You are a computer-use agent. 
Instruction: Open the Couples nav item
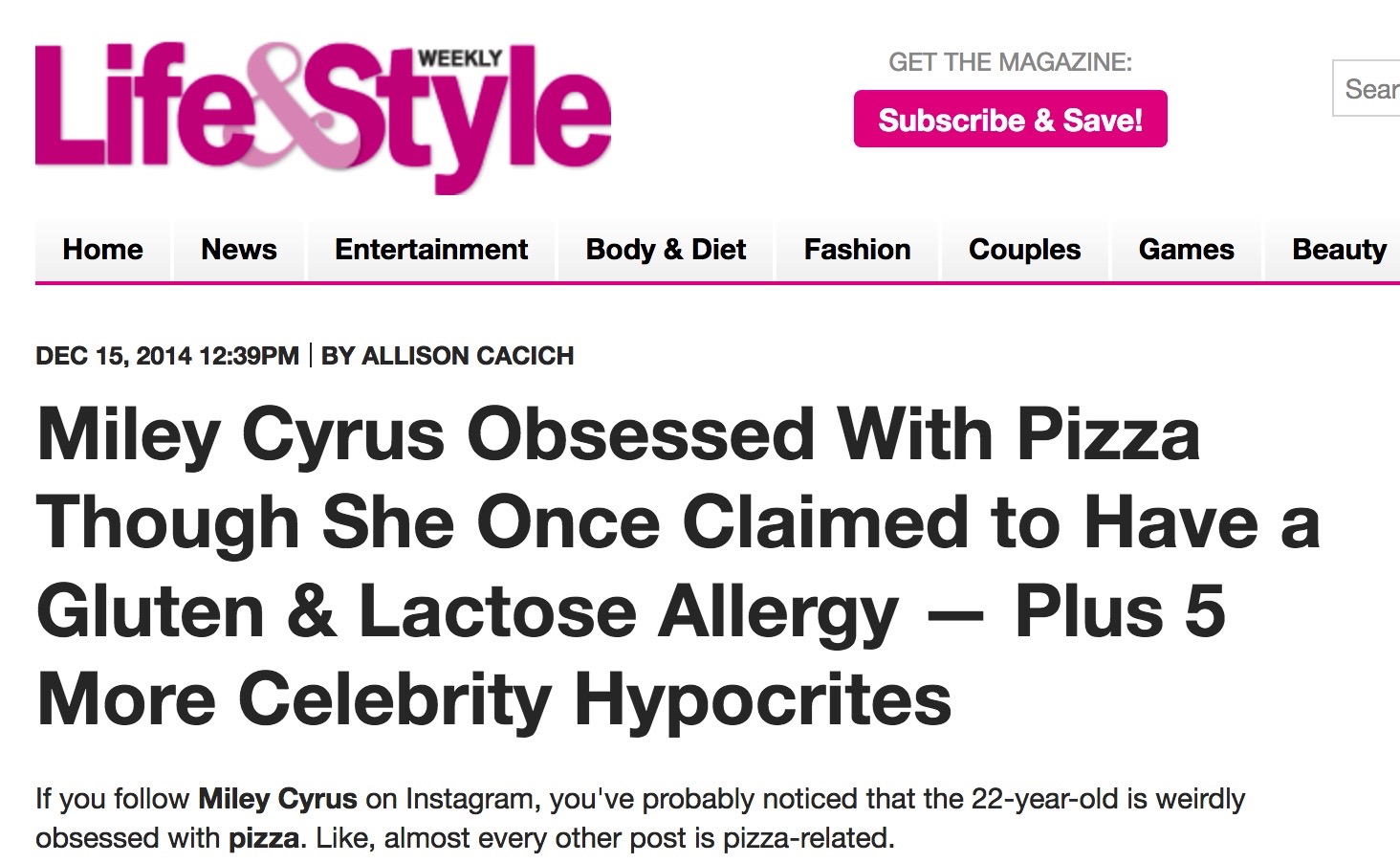tap(1024, 250)
